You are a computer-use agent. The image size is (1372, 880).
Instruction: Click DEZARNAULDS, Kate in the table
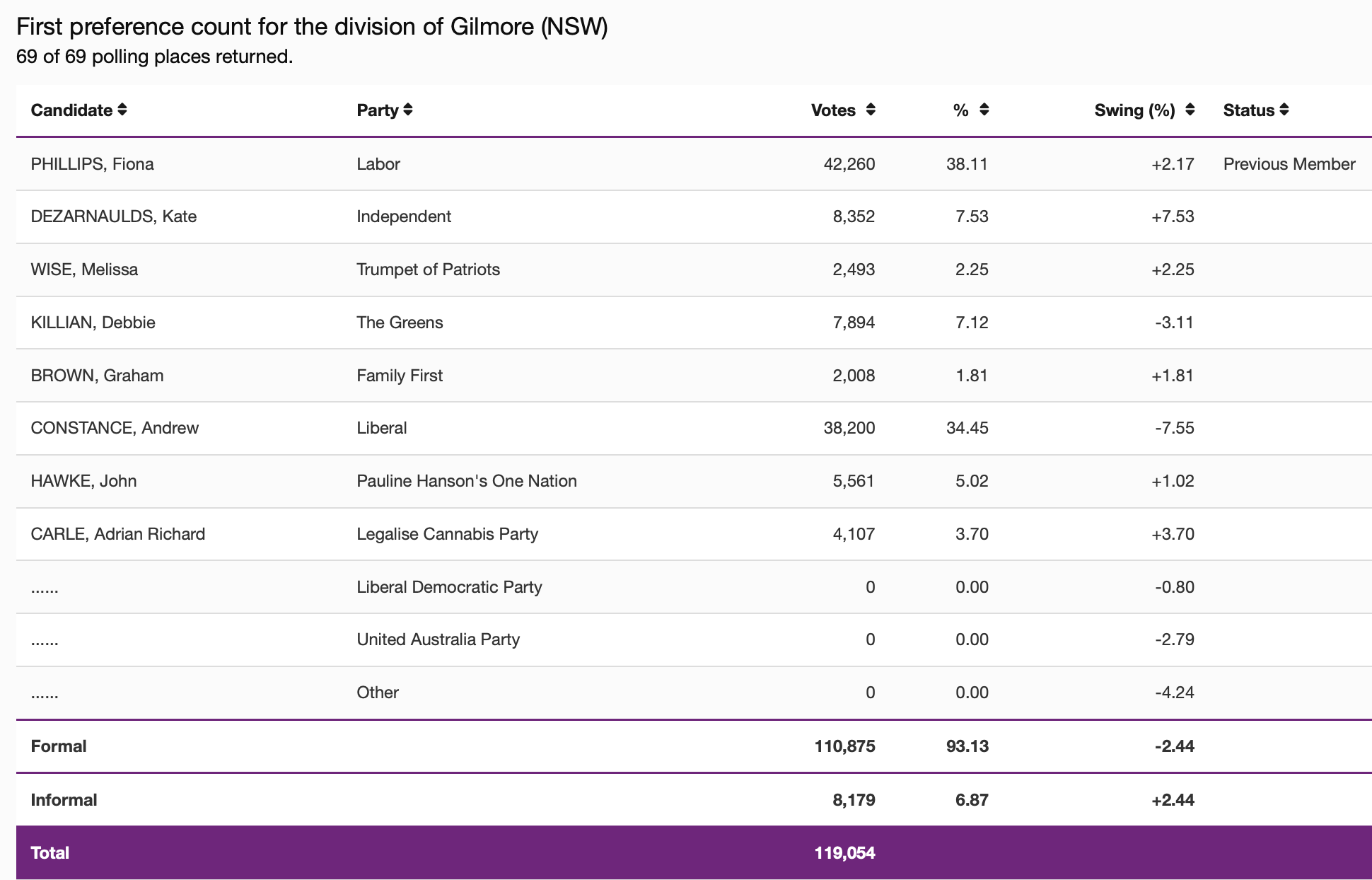(113, 216)
